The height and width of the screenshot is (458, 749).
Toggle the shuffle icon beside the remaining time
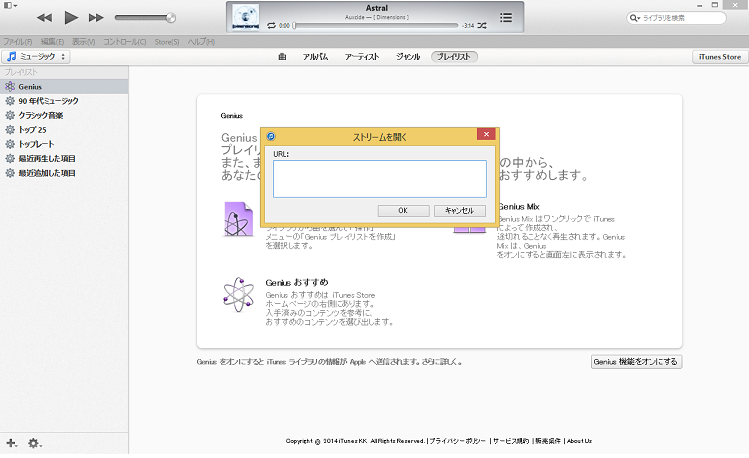click(x=482, y=25)
